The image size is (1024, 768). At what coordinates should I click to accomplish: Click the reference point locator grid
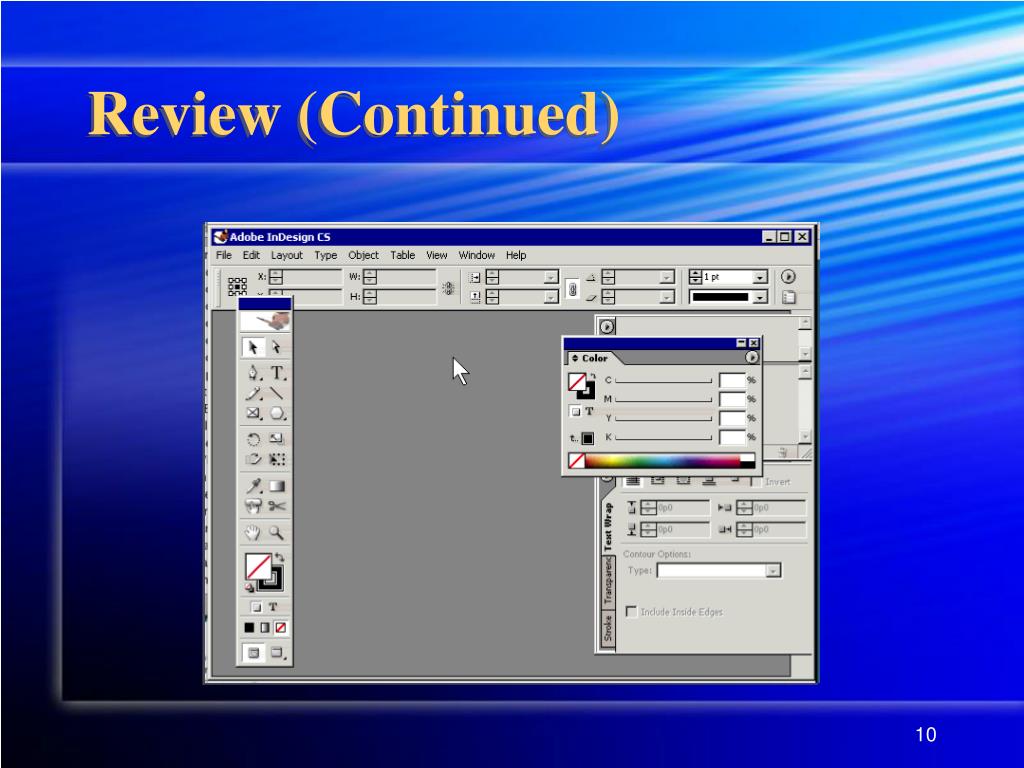237,286
